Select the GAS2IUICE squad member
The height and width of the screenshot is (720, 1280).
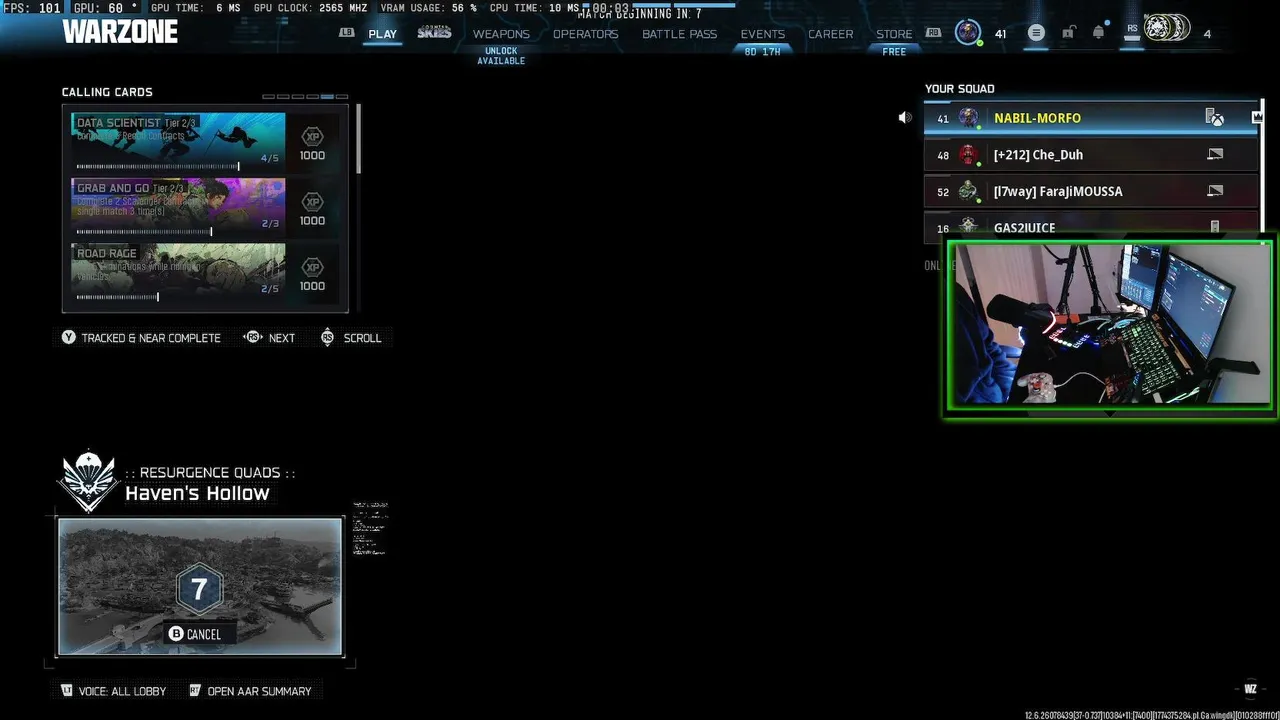pyautogui.click(x=1091, y=226)
